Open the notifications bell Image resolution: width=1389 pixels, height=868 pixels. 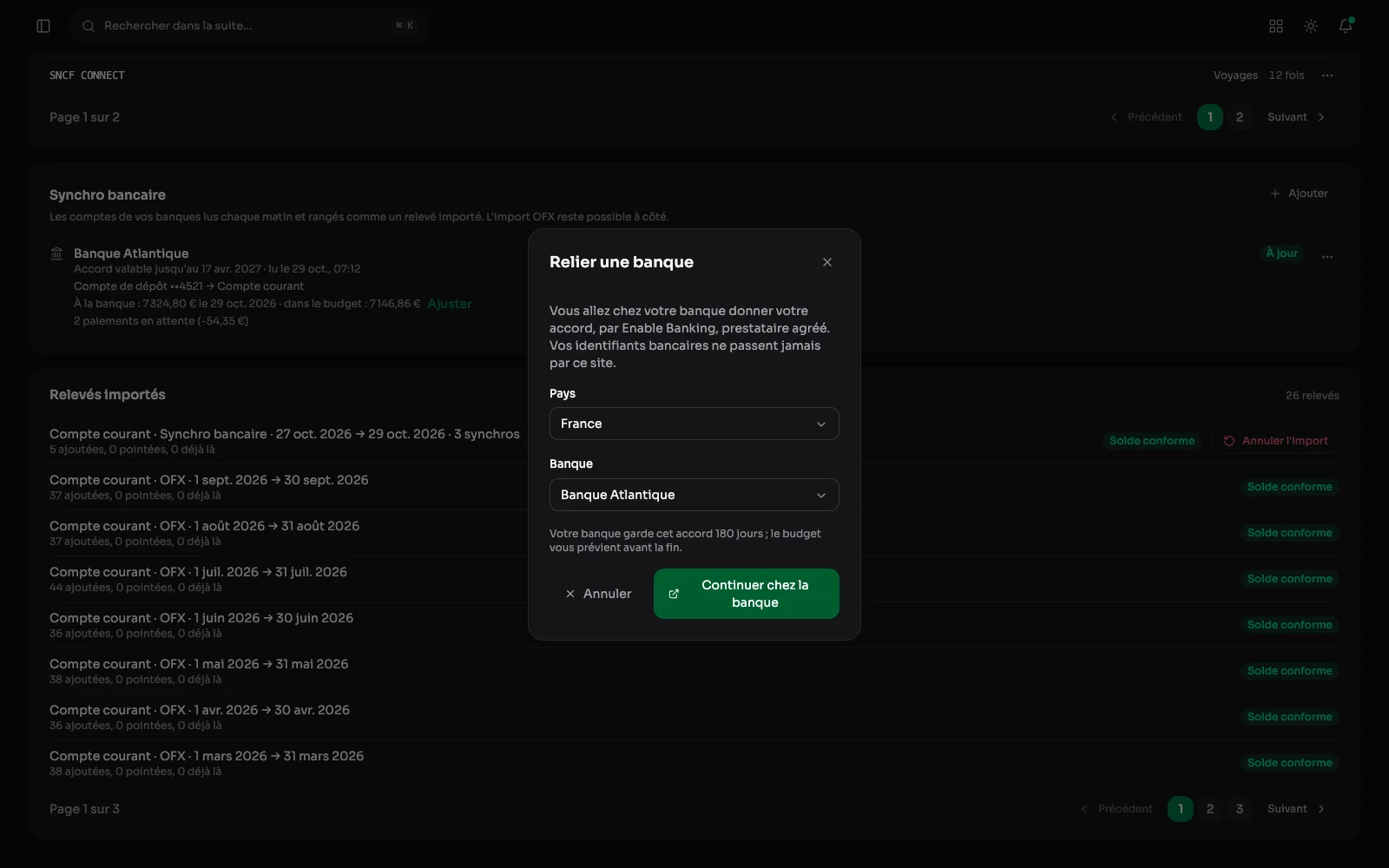(1346, 26)
